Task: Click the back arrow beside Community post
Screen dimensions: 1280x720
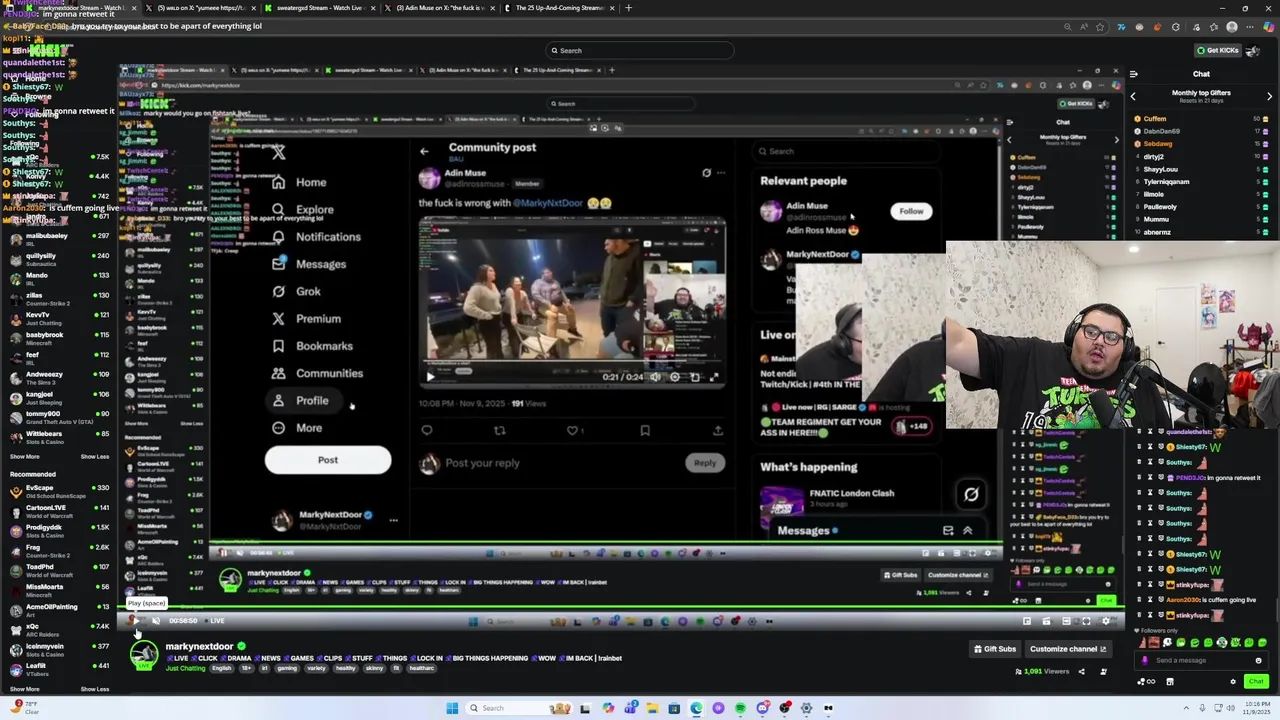Action: tap(424, 151)
